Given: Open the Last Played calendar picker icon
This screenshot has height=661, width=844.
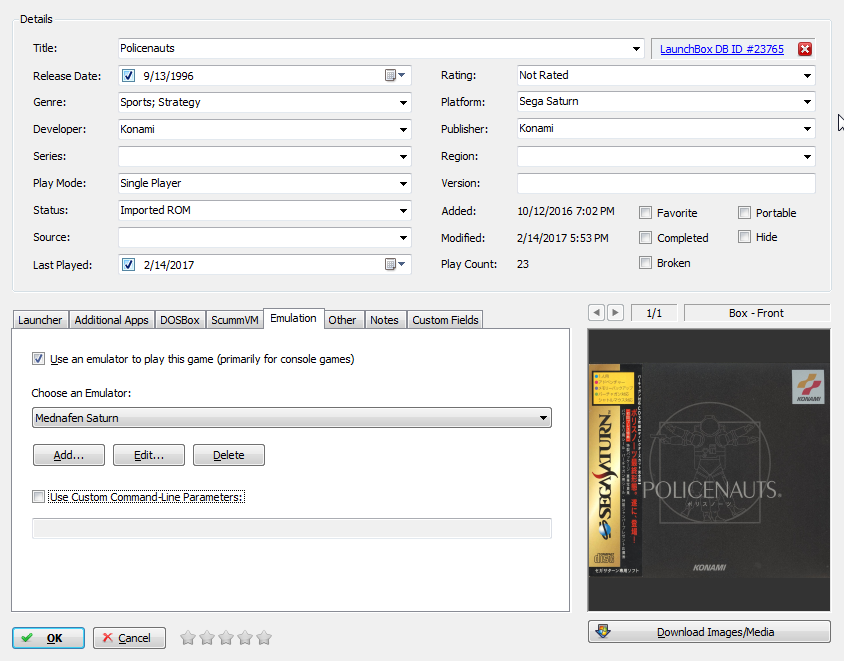Looking at the screenshot, I should pos(395,264).
